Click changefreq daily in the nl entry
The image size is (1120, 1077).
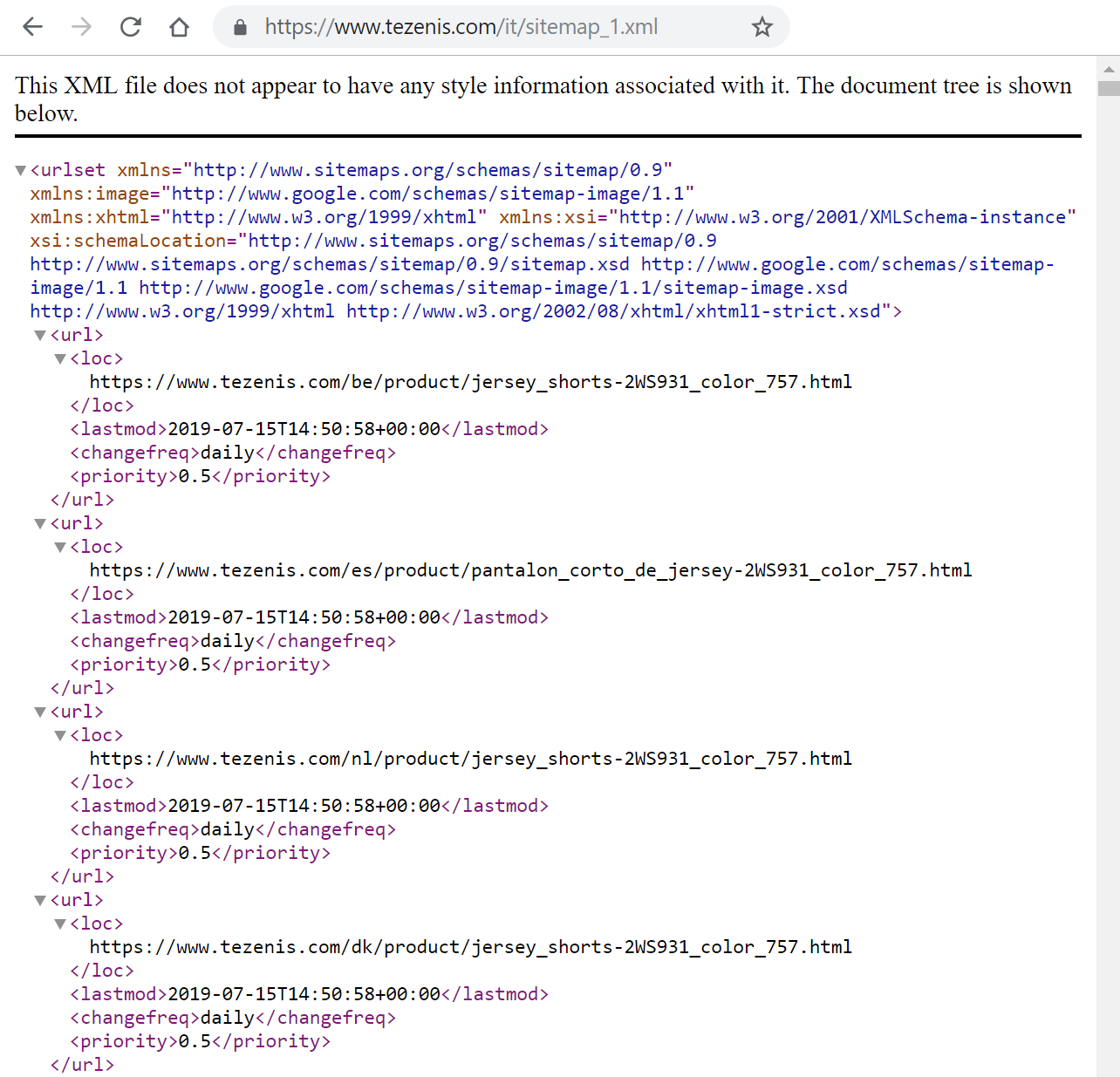click(x=228, y=829)
